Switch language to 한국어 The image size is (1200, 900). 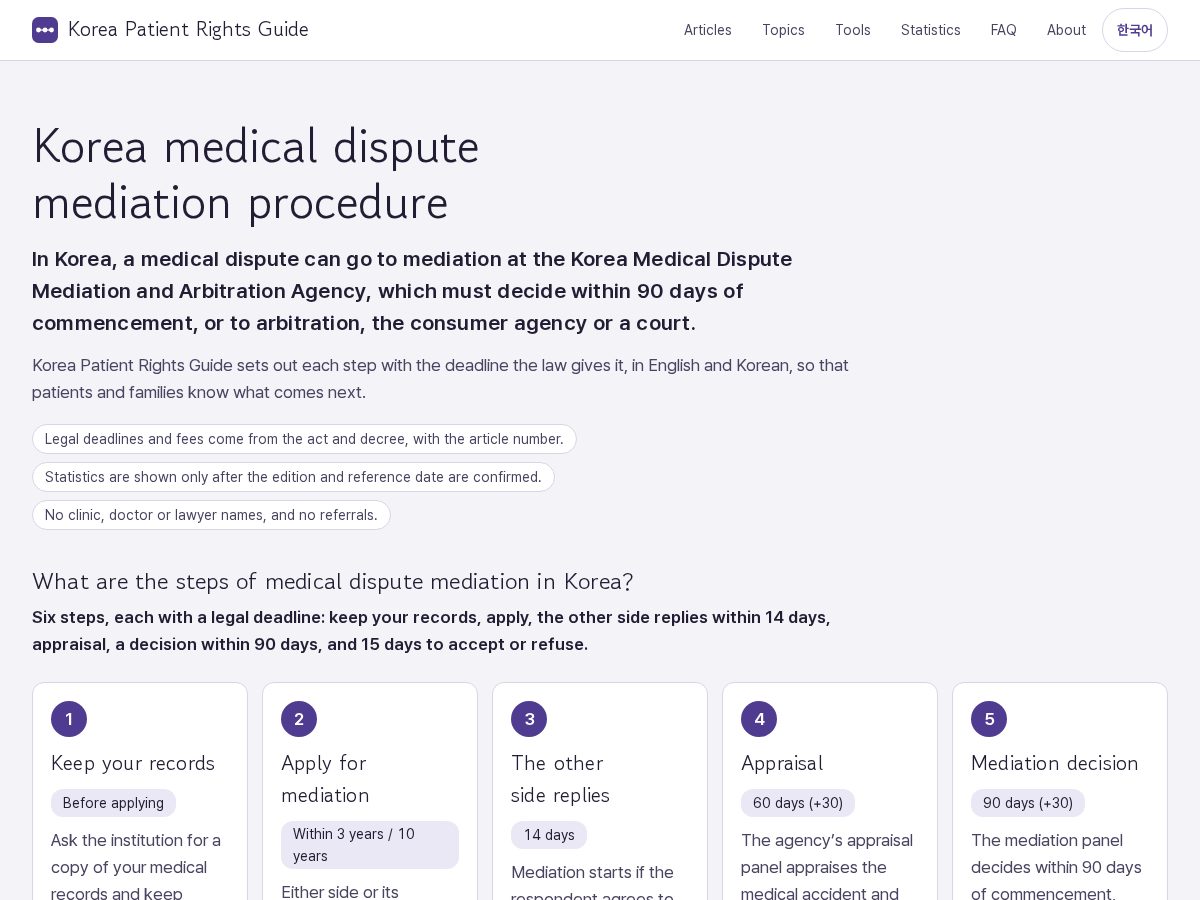pos(1135,30)
